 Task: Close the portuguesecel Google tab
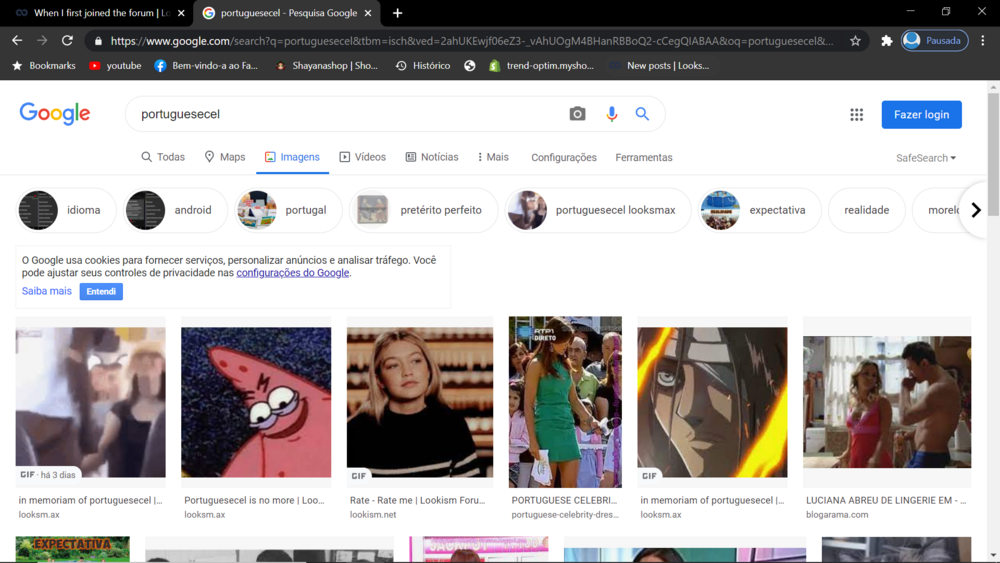tap(368, 13)
